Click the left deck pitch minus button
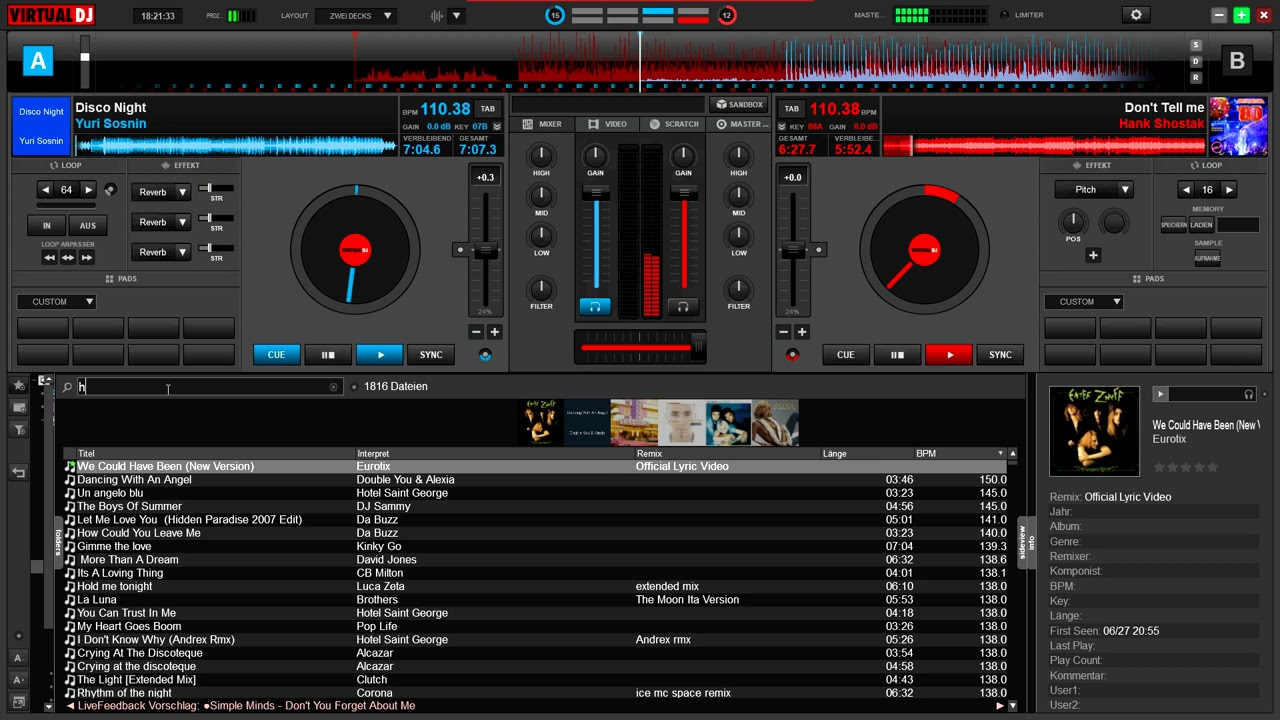This screenshot has width=1280, height=720. click(476, 332)
